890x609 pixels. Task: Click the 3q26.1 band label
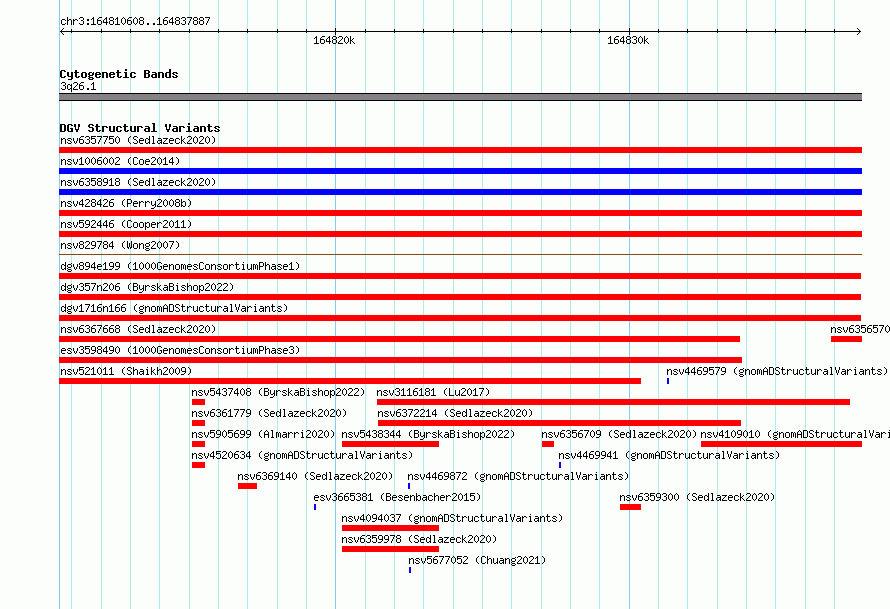click(78, 86)
